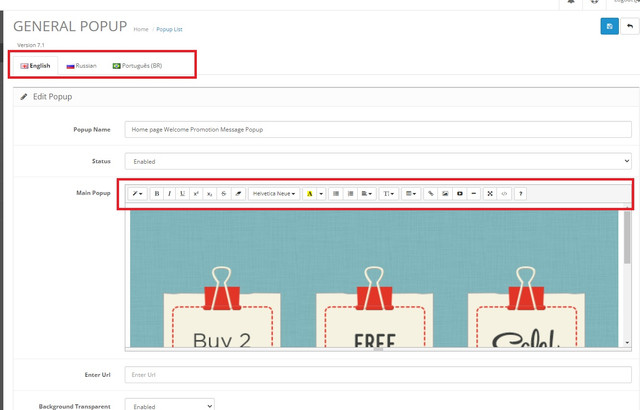This screenshot has height=410, width=640.
Task: Switch to code view
Action: 504,194
